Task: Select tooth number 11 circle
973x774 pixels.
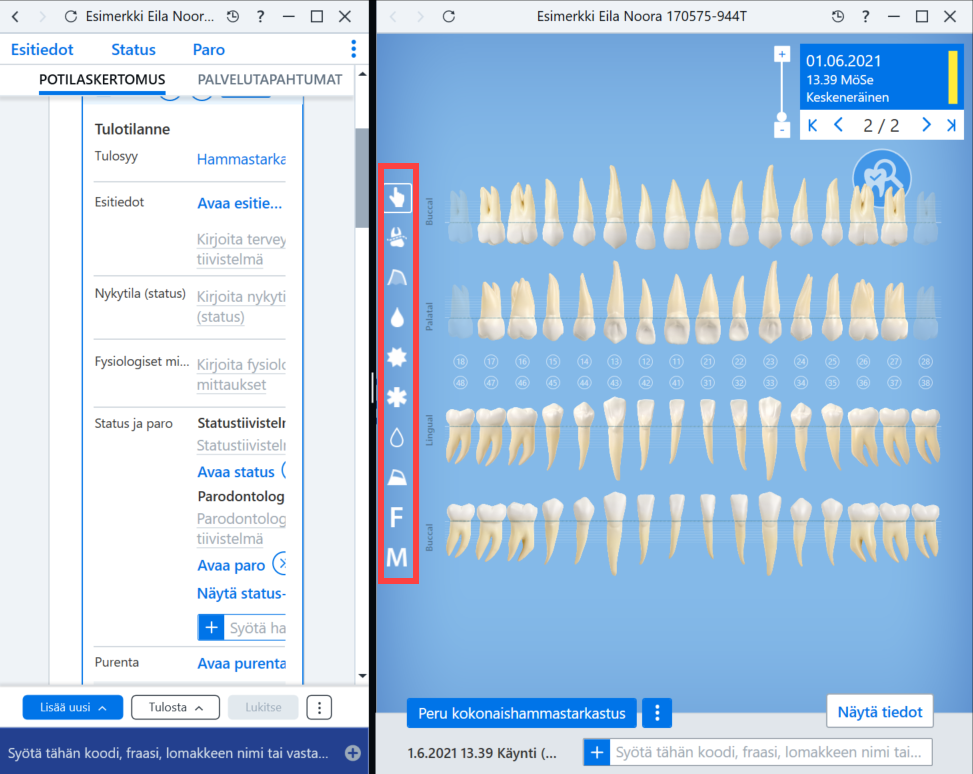Action: point(676,362)
